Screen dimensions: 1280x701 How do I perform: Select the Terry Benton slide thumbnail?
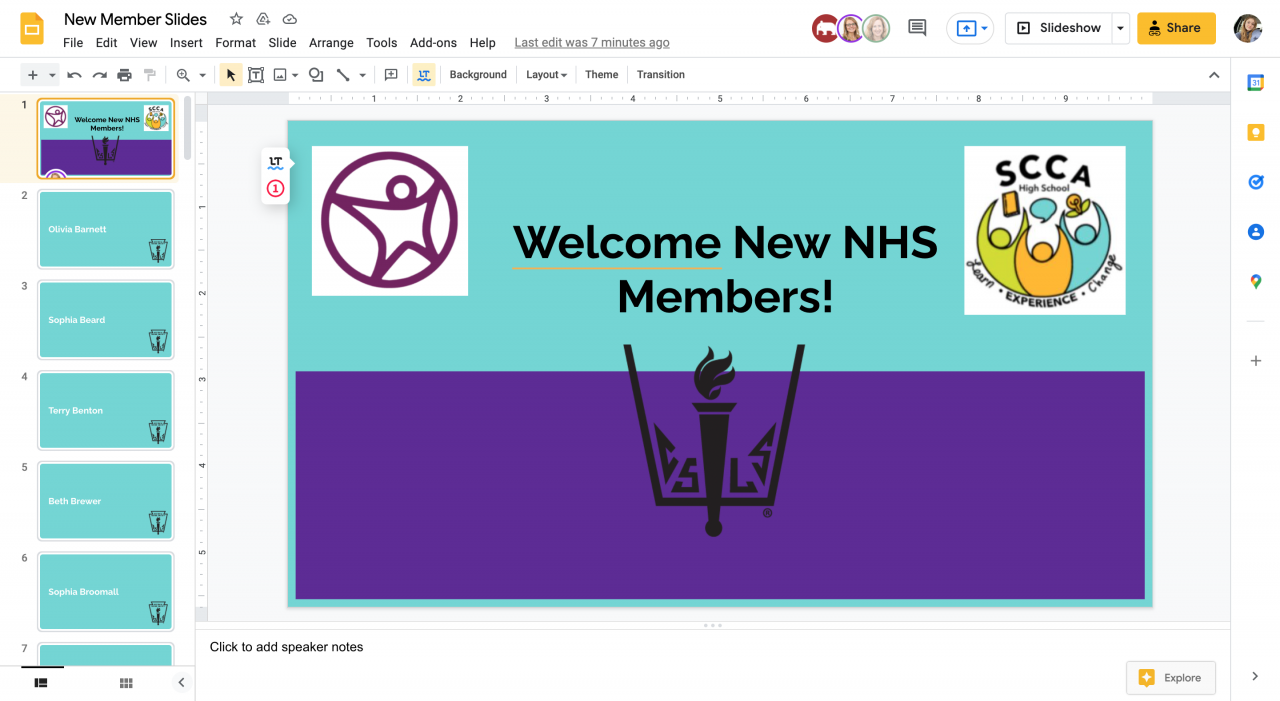coord(106,410)
